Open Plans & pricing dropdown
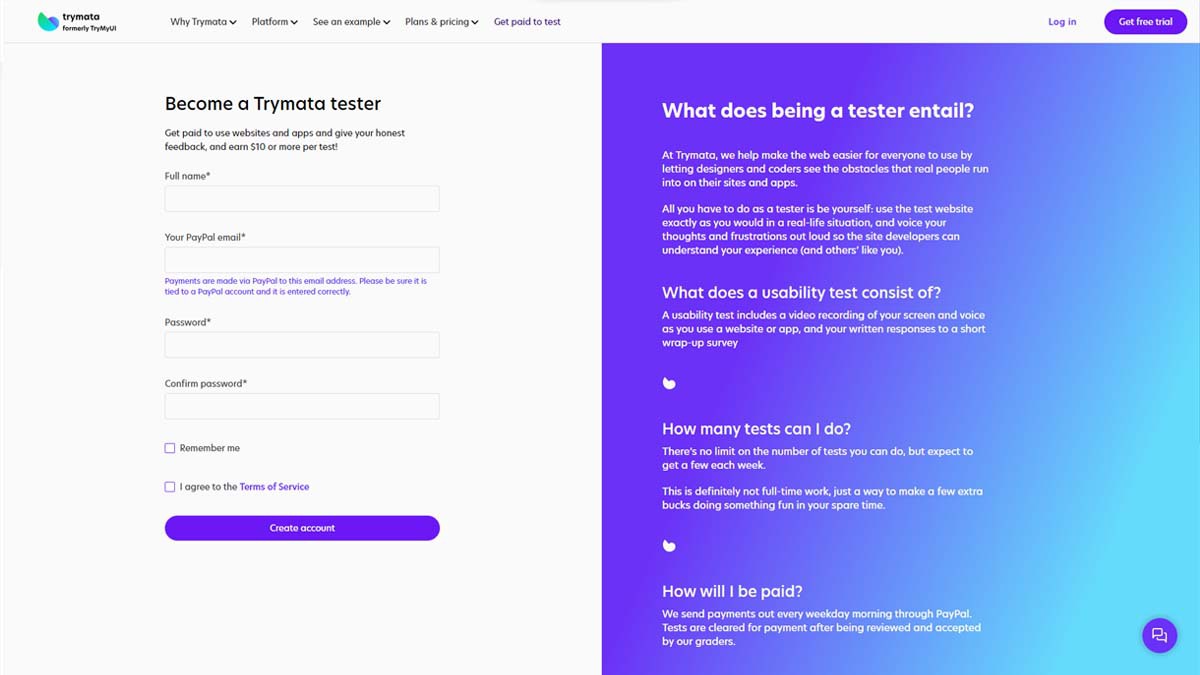This screenshot has height=675, width=1200. pos(441,22)
